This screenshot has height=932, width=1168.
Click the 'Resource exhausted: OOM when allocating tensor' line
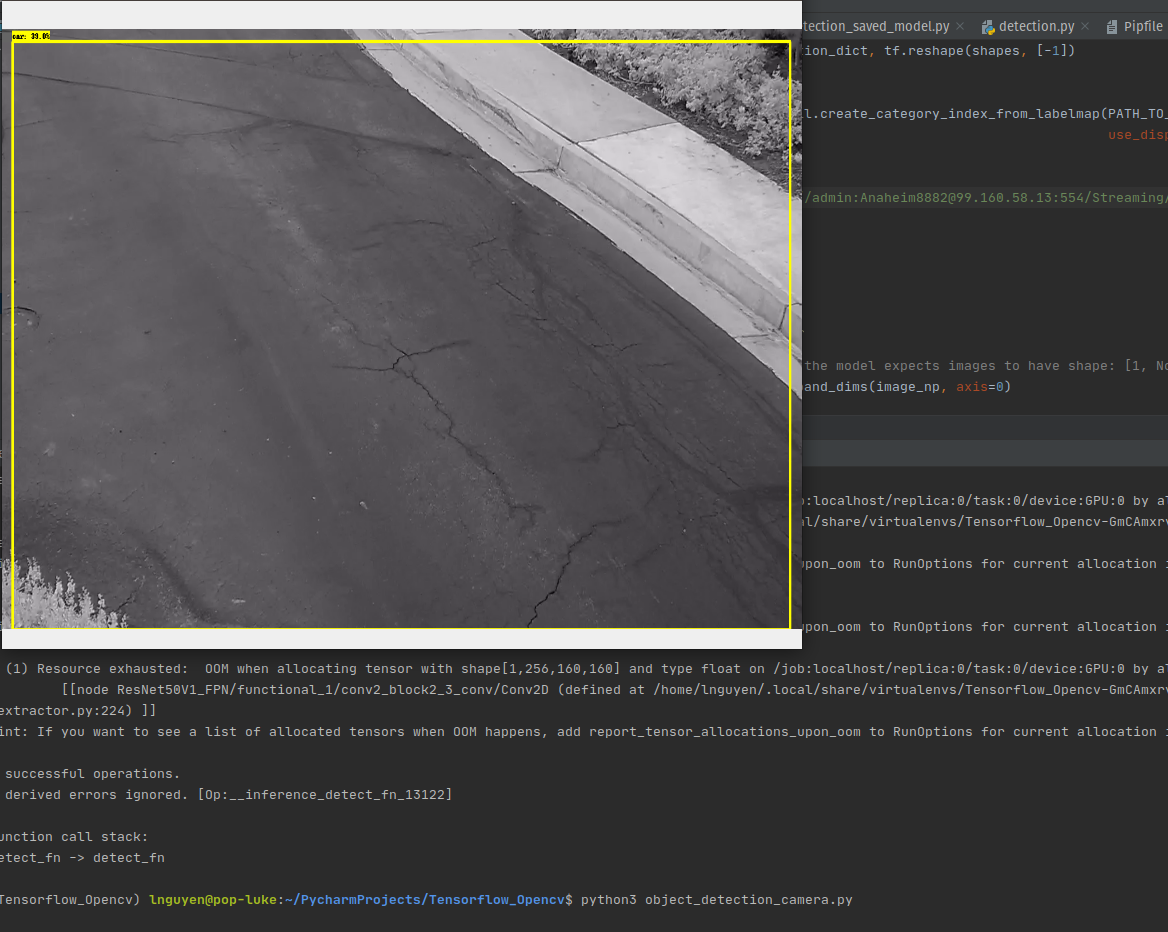pyautogui.click(x=584, y=669)
